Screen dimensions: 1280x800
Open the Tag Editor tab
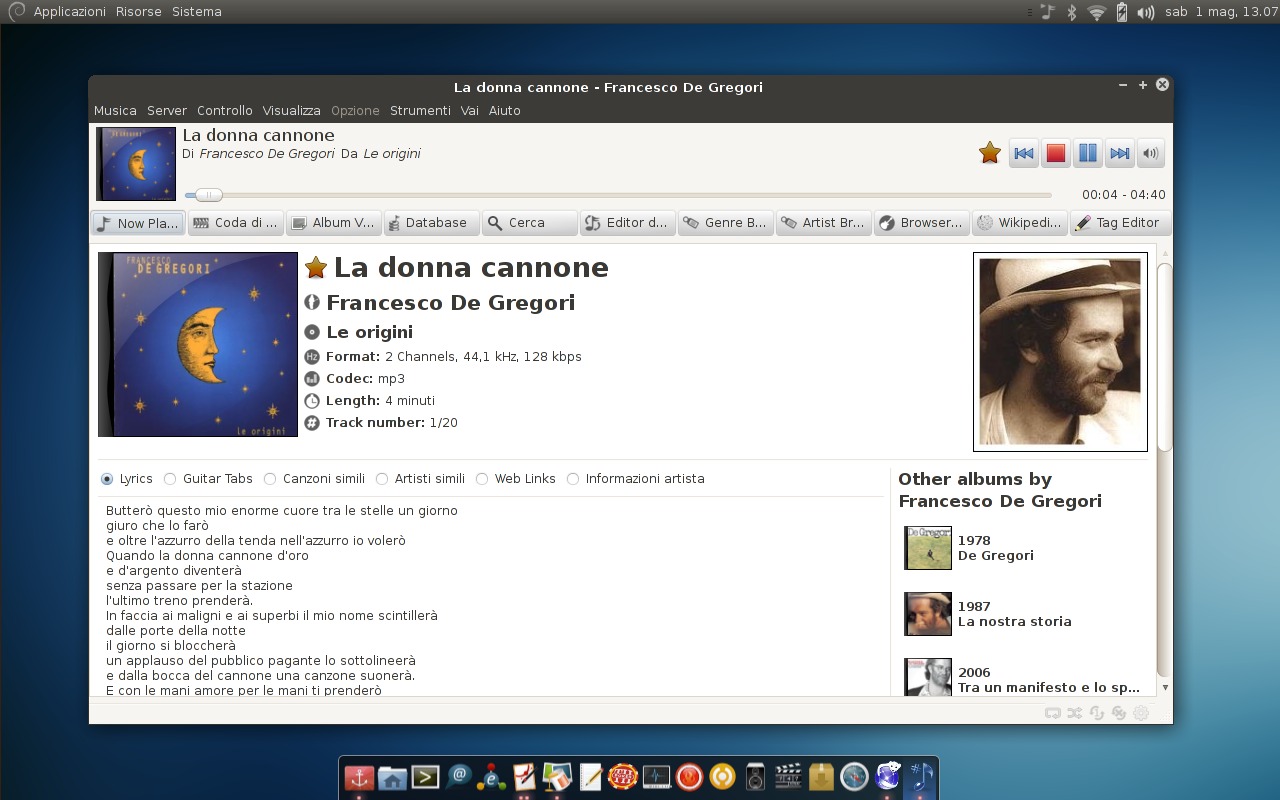pyautogui.click(x=1118, y=223)
